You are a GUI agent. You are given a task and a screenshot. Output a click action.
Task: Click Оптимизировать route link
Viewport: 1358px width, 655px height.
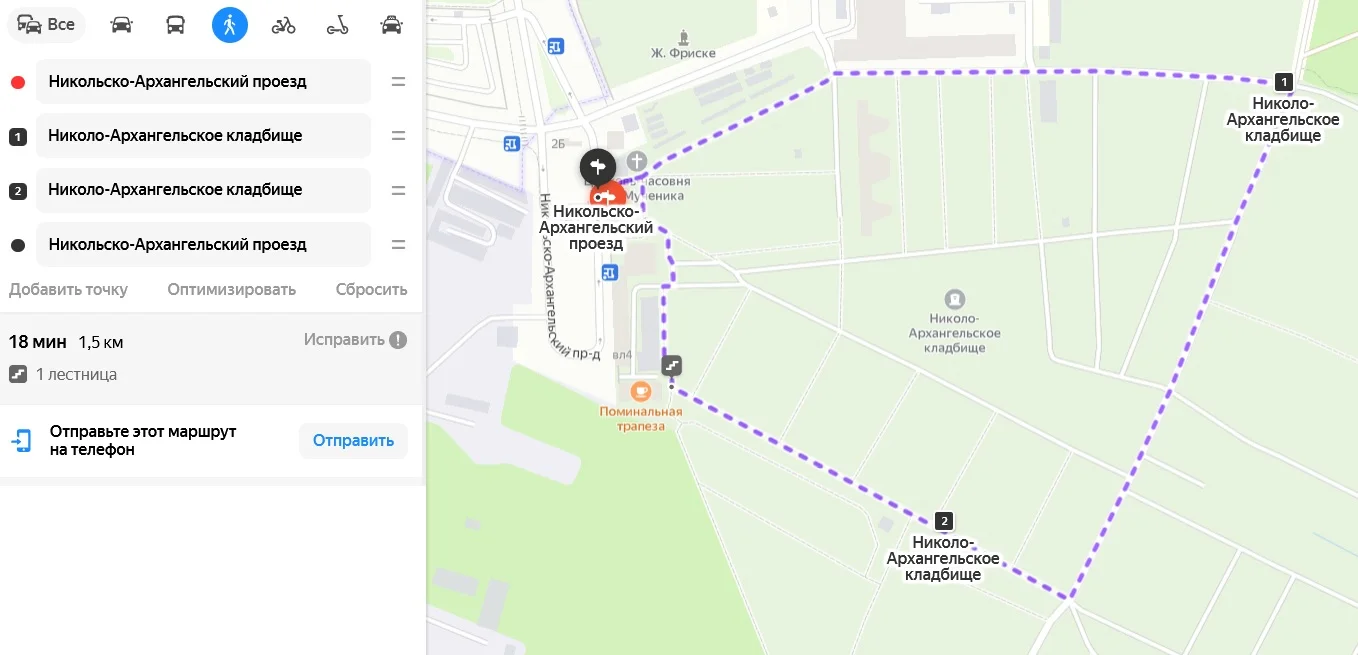coord(232,289)
